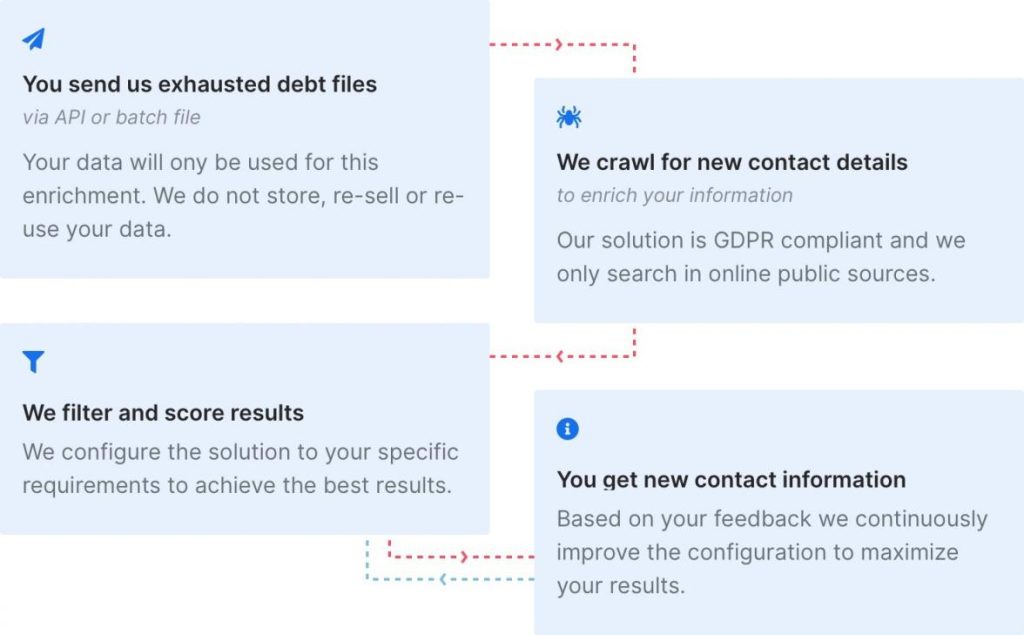Screen dimensions: 1024x635
Task: Click the blue feedback arrow pointing left
Action: [x=444, y=579]
